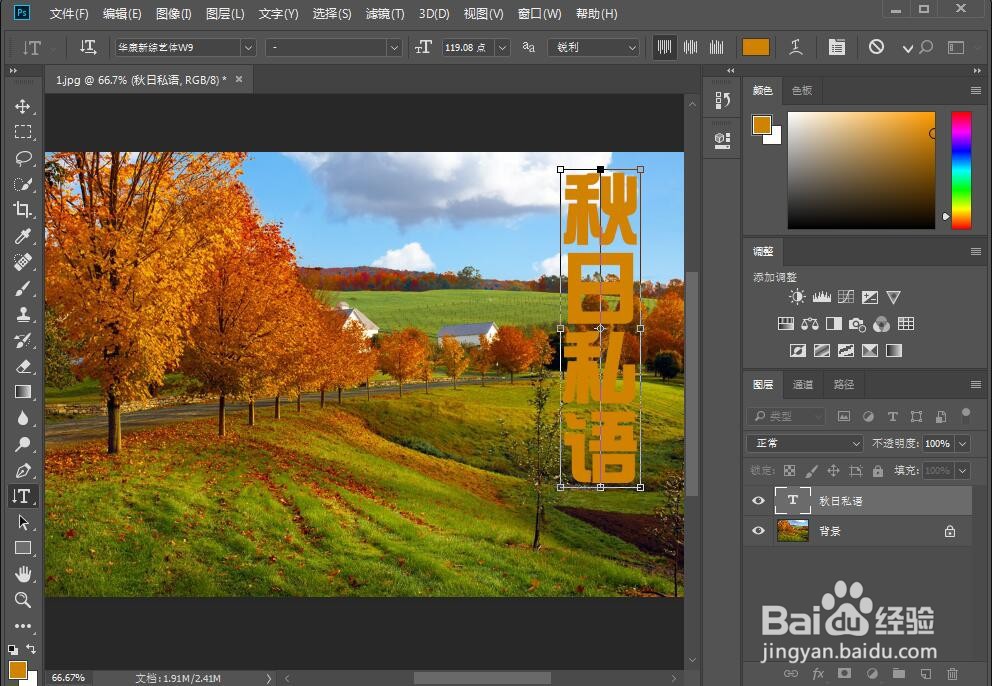This screenshot has height=686, width=992.
Task: Select the Clone Stamp tool
Action: coord(23,314)
